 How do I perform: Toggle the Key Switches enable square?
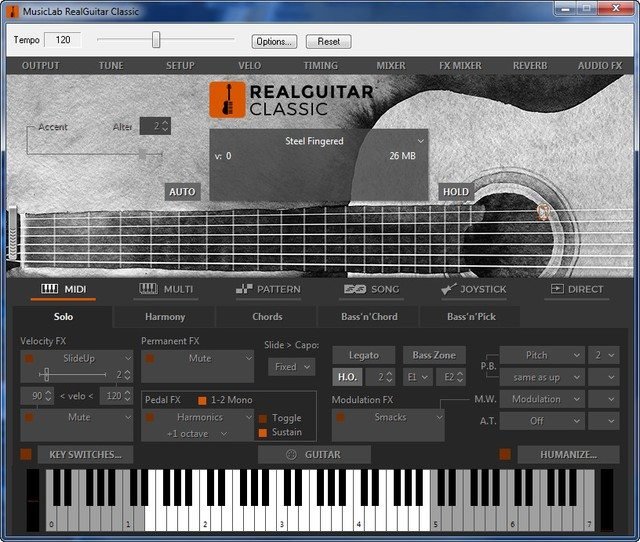26,454
